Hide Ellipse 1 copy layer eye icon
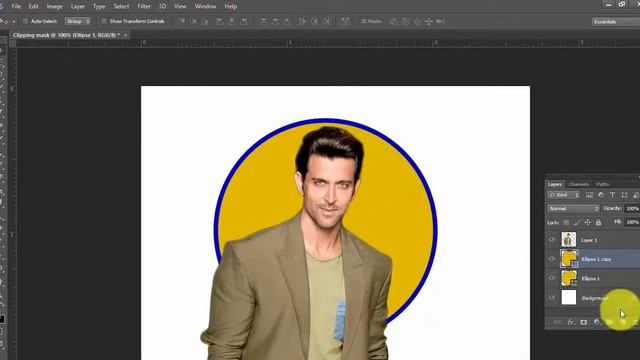The width and height of the screenshot is (640, 360). point(552,259)
